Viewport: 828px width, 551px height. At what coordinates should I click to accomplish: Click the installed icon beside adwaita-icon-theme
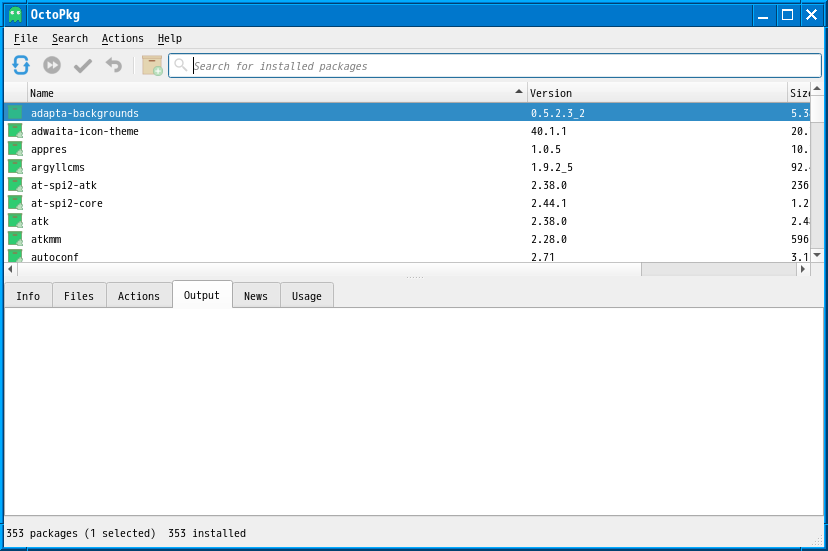15,130
